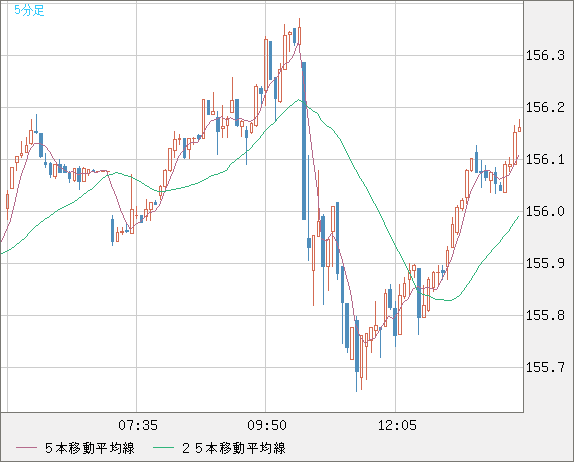Click the 07:35 time axis label
The image size is (574, 462).
[x=138, y=425]
